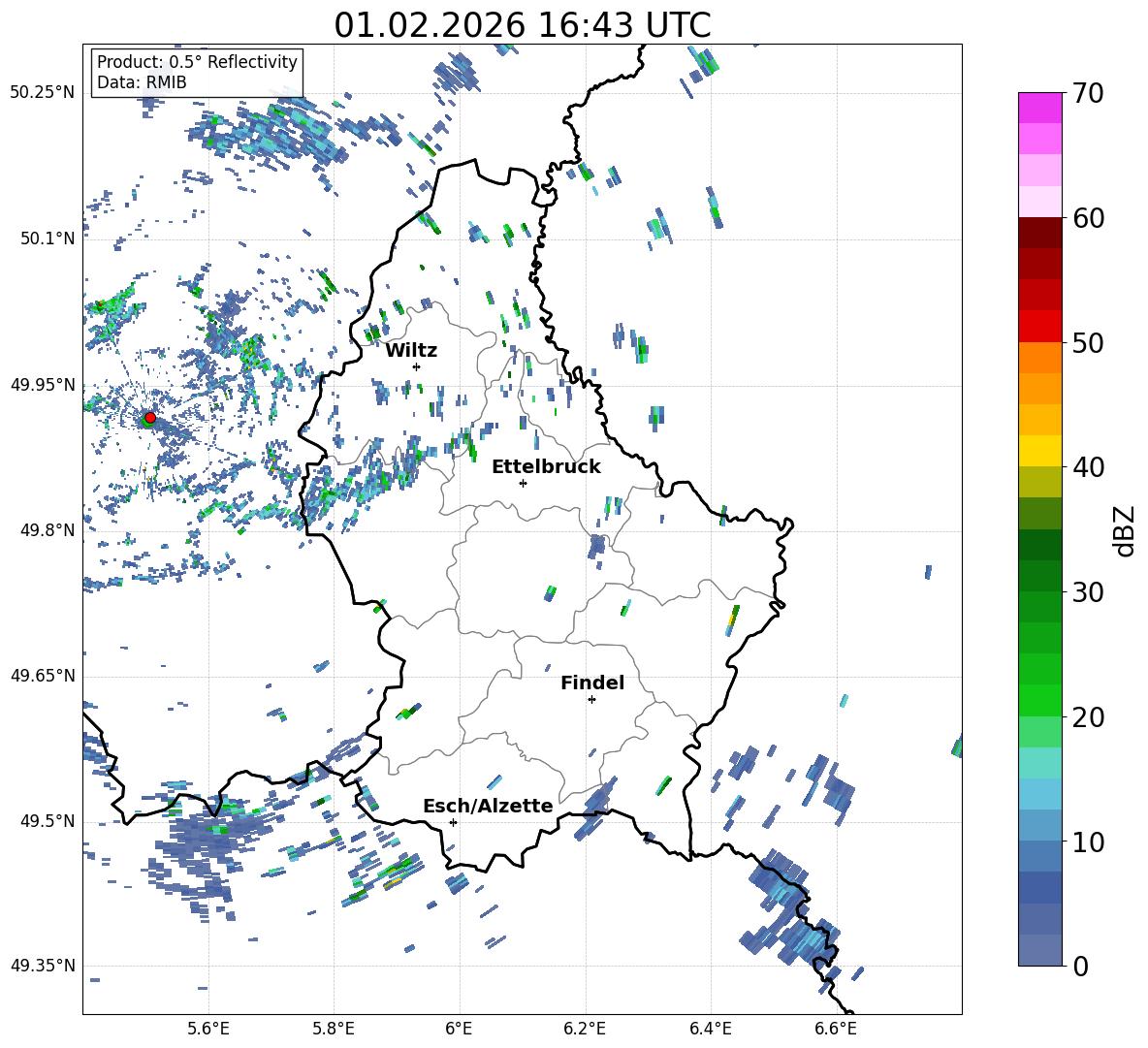Image resolution: width=1148 pixels, height=1048 pixels.
Task: Click the turquoise colorbar segment above 15
Action: [x=1039, y=762]
